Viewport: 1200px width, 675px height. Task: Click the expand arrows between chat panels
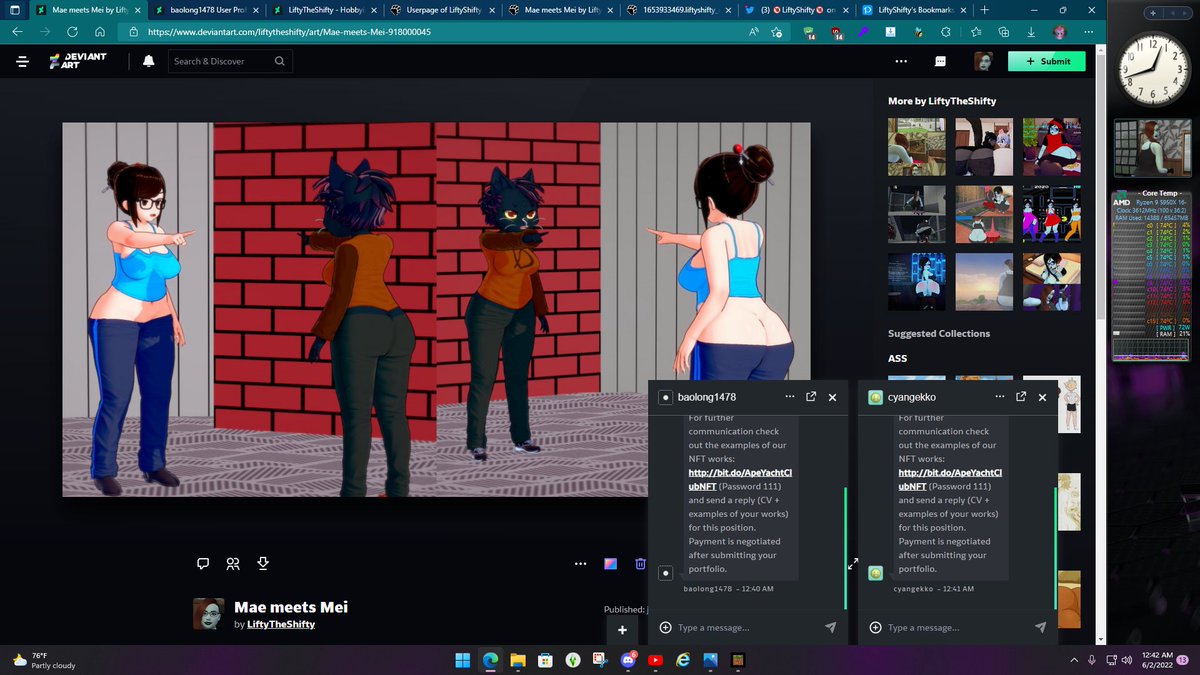pos(853,564)
